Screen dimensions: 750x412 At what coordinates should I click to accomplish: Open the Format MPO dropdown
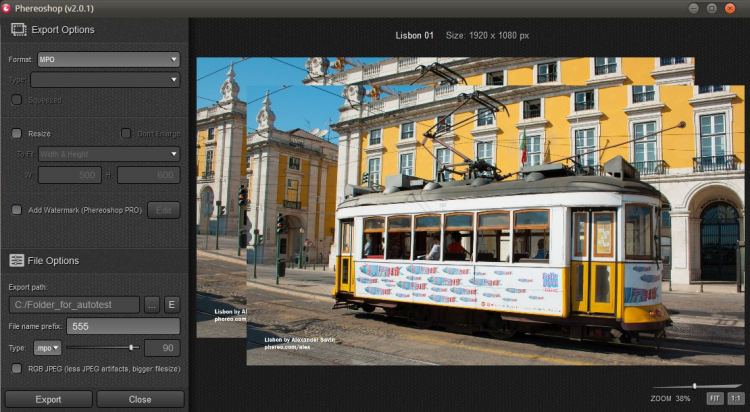[109, 59]
